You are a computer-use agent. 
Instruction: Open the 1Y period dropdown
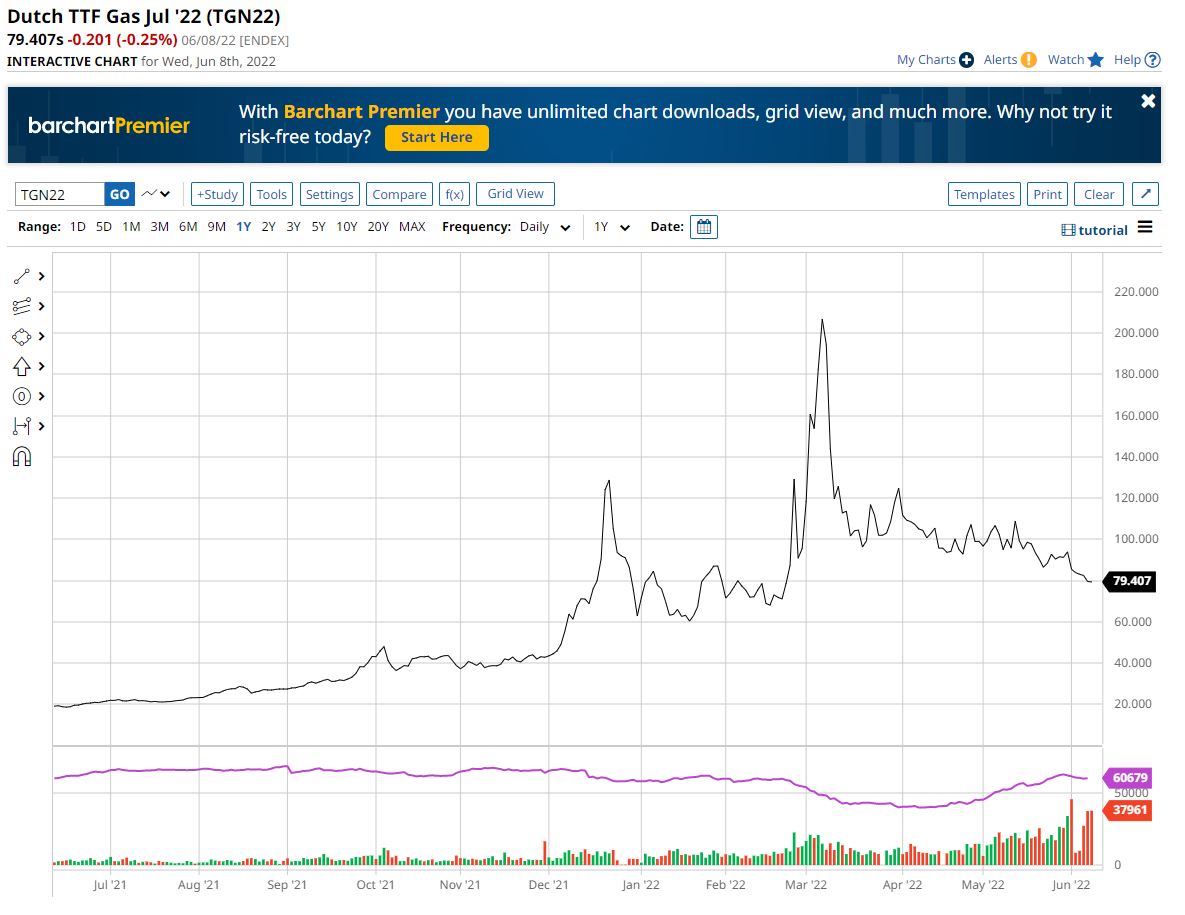click(612, 227)
